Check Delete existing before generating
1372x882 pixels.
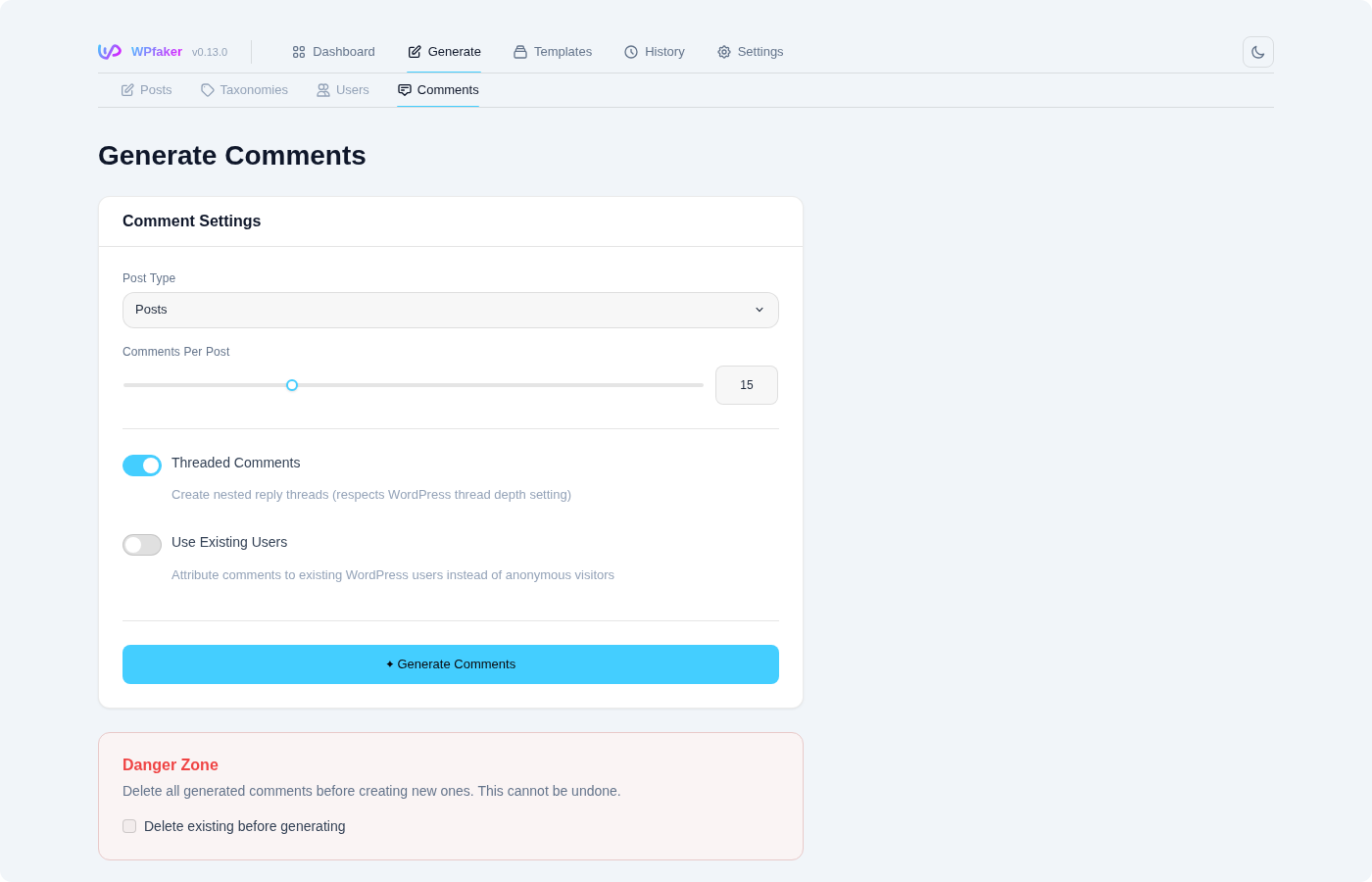click(x=129, y=826)
